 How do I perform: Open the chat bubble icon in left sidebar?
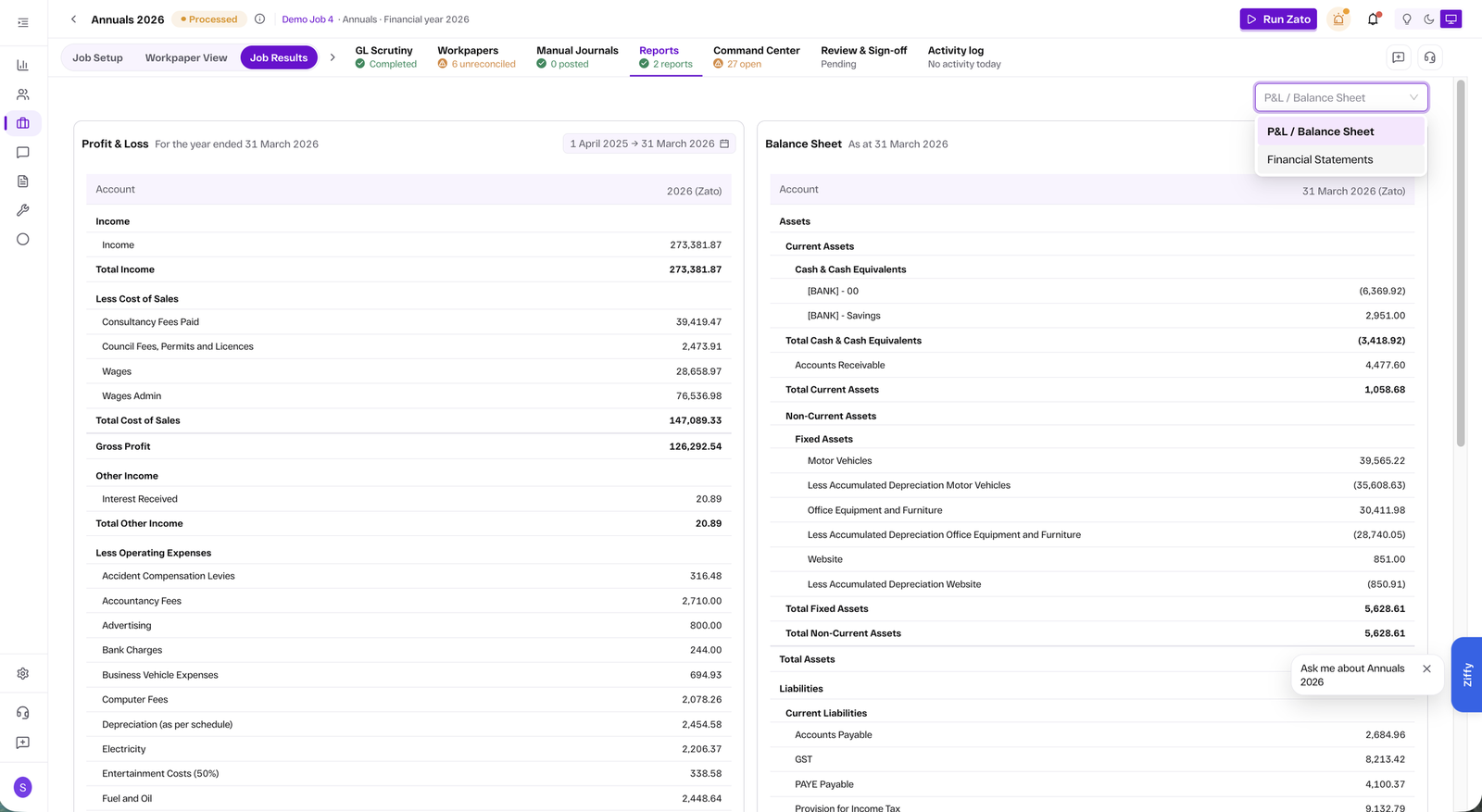(x=23, y=153)
